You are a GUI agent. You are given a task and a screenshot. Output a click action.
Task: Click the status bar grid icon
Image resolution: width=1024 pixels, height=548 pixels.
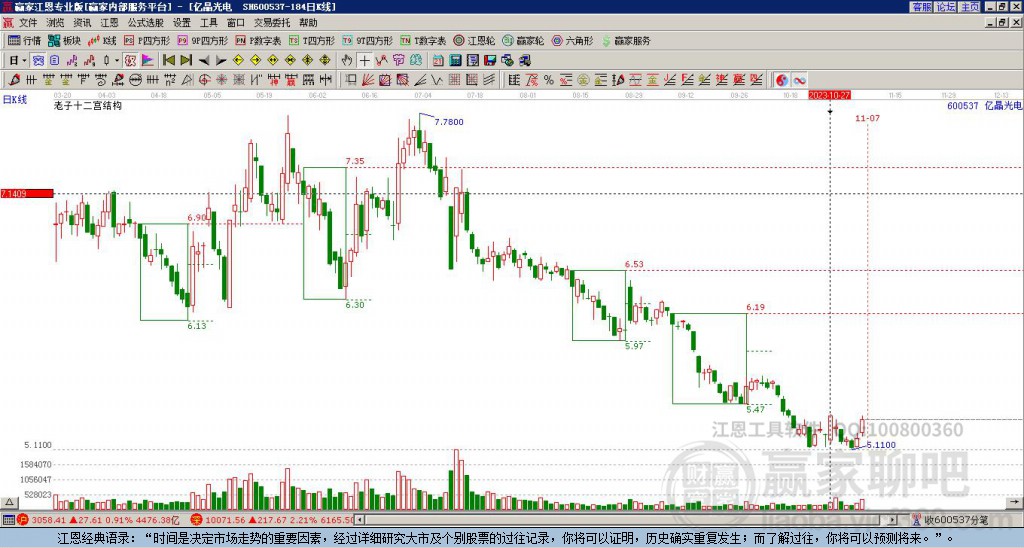coord(8,520)
